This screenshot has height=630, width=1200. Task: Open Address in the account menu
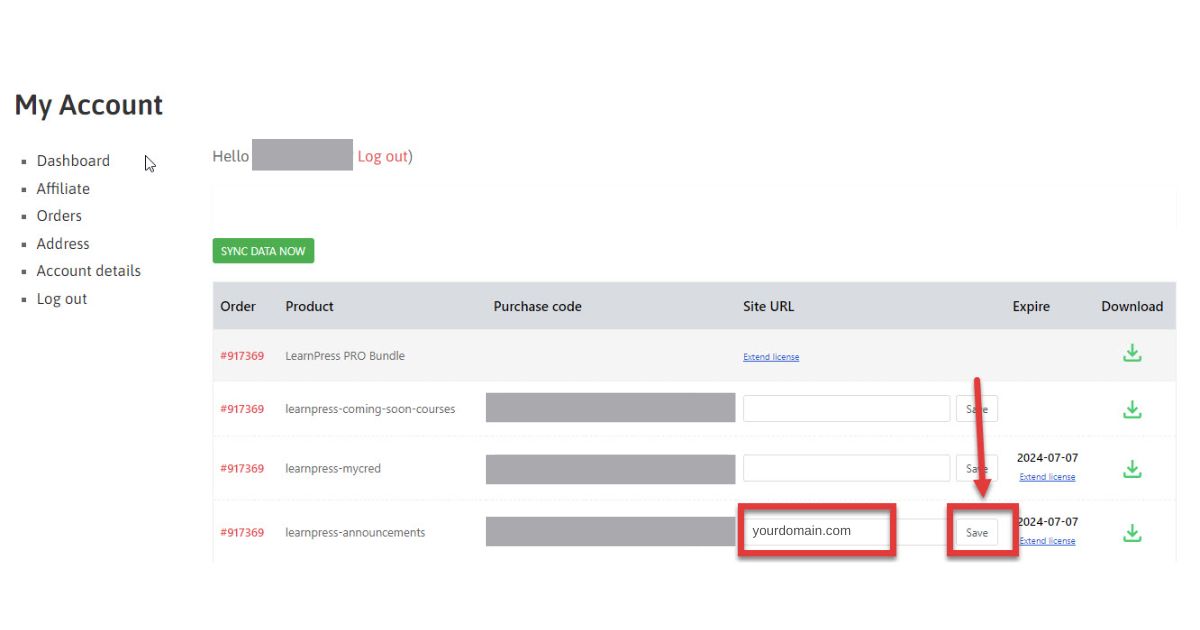[x=63, y=243]
